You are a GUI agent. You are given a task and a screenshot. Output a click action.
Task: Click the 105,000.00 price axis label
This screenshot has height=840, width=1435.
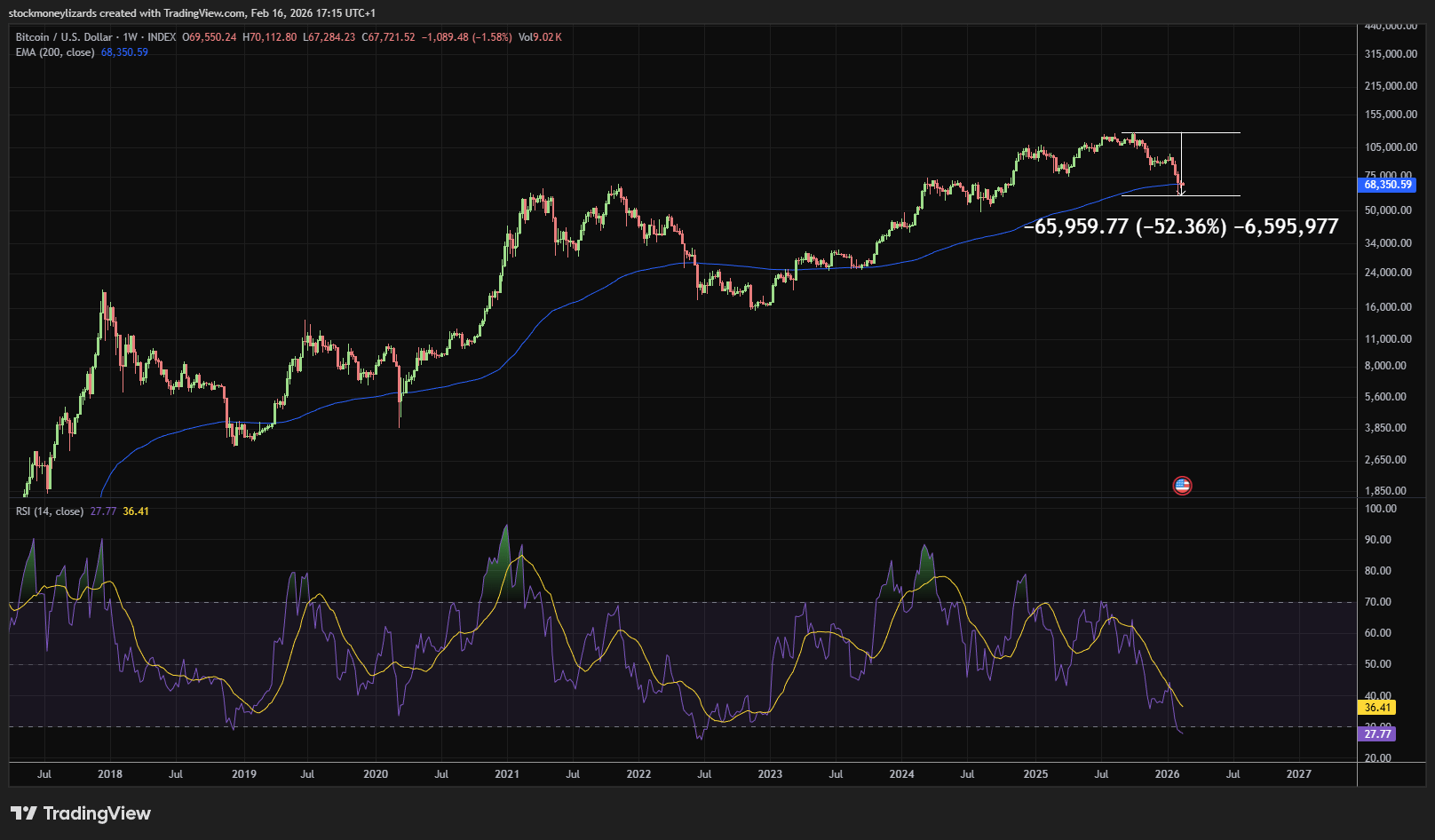pos(1391,147)
